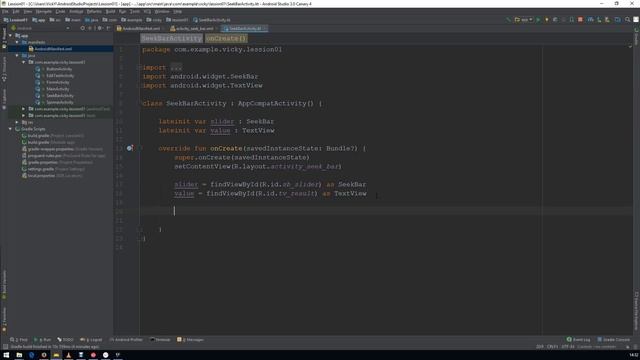Image resolution: width=640 pixels, height=360 pixels.
Task: Open the Tools menu
Action: [135, 11]
